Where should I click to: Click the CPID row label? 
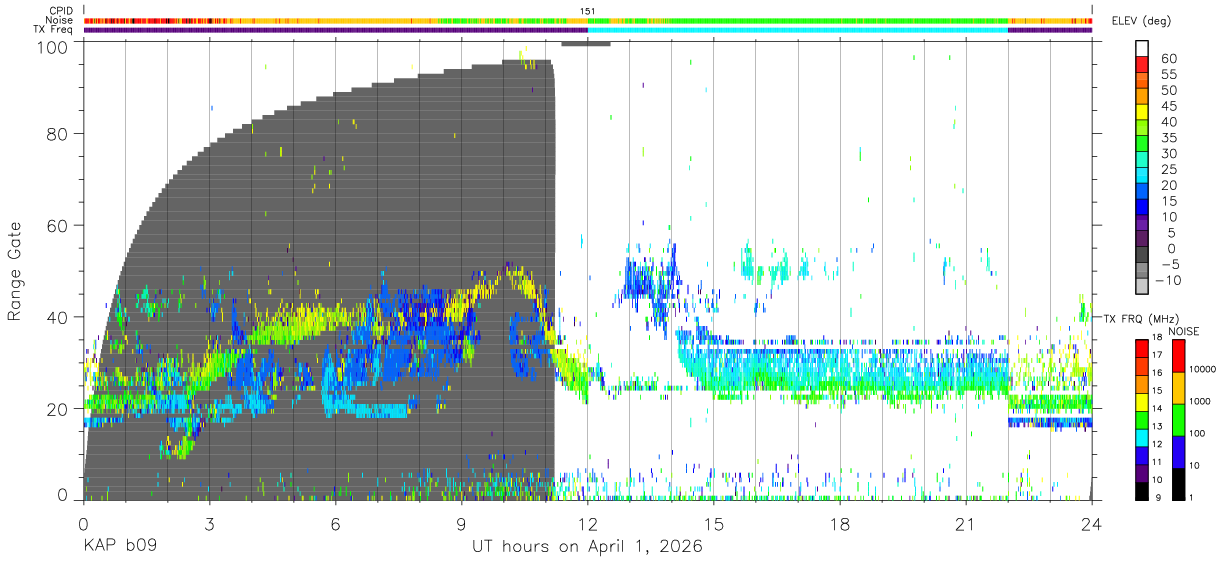(x=61, y=11)
